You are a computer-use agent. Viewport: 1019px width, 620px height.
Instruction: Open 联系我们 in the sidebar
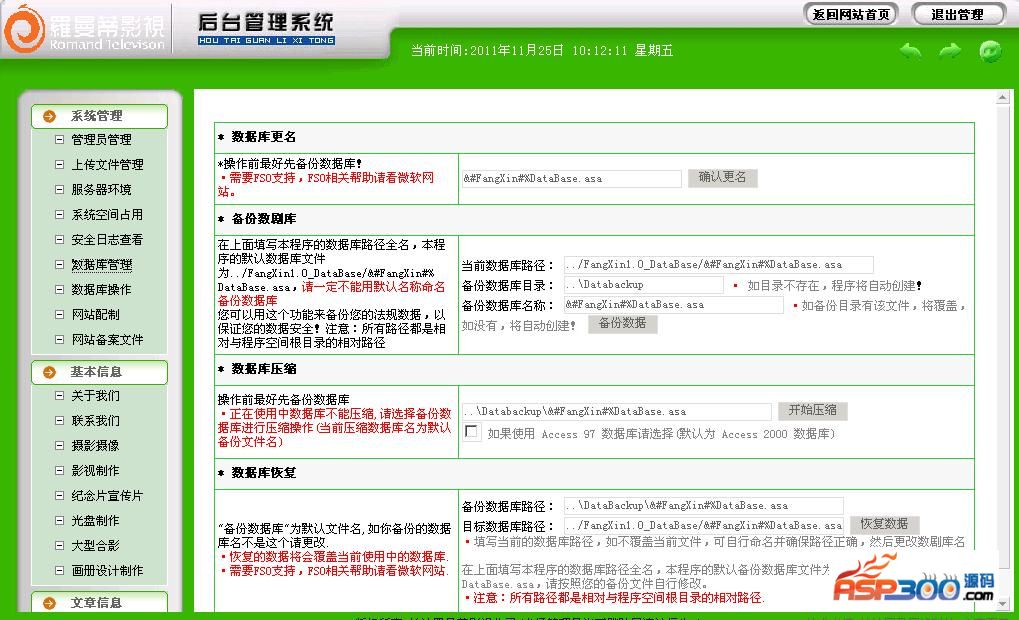point(96,420)
